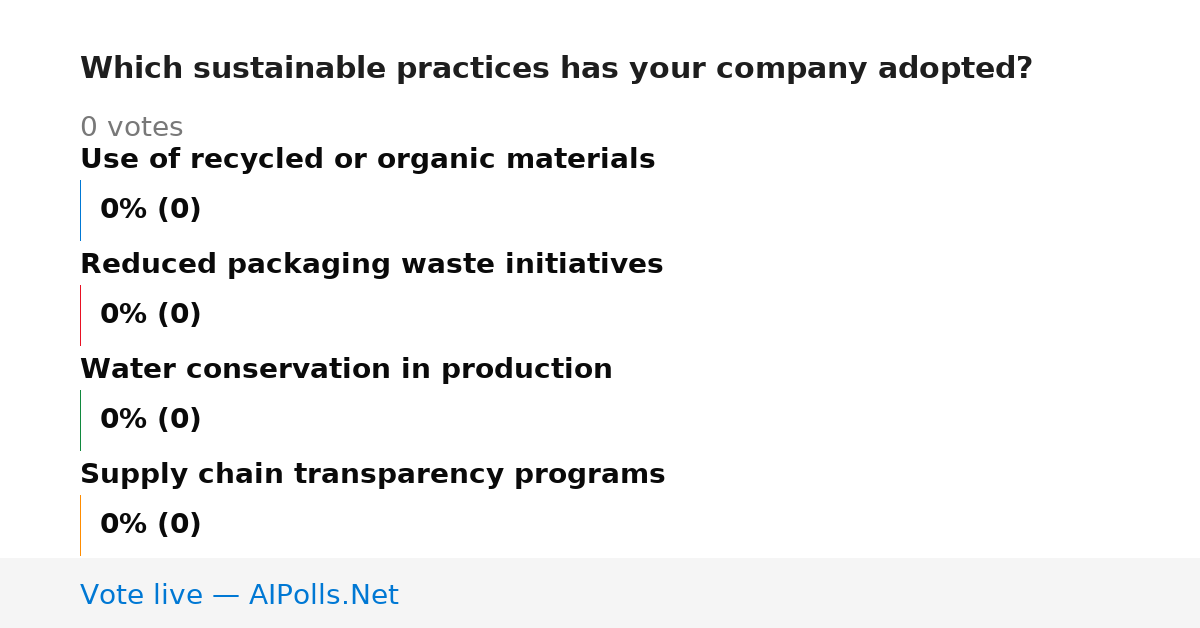Image resolution: width=1200 pixels, height=628 pixels.
Task: Pick 'Supply chain transparency programs' option
Action: click(372, 475)
